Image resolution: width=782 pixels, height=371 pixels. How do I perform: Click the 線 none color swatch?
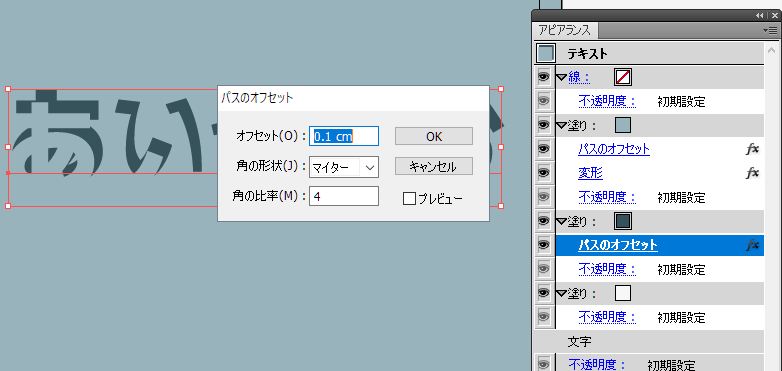point(623,77)
